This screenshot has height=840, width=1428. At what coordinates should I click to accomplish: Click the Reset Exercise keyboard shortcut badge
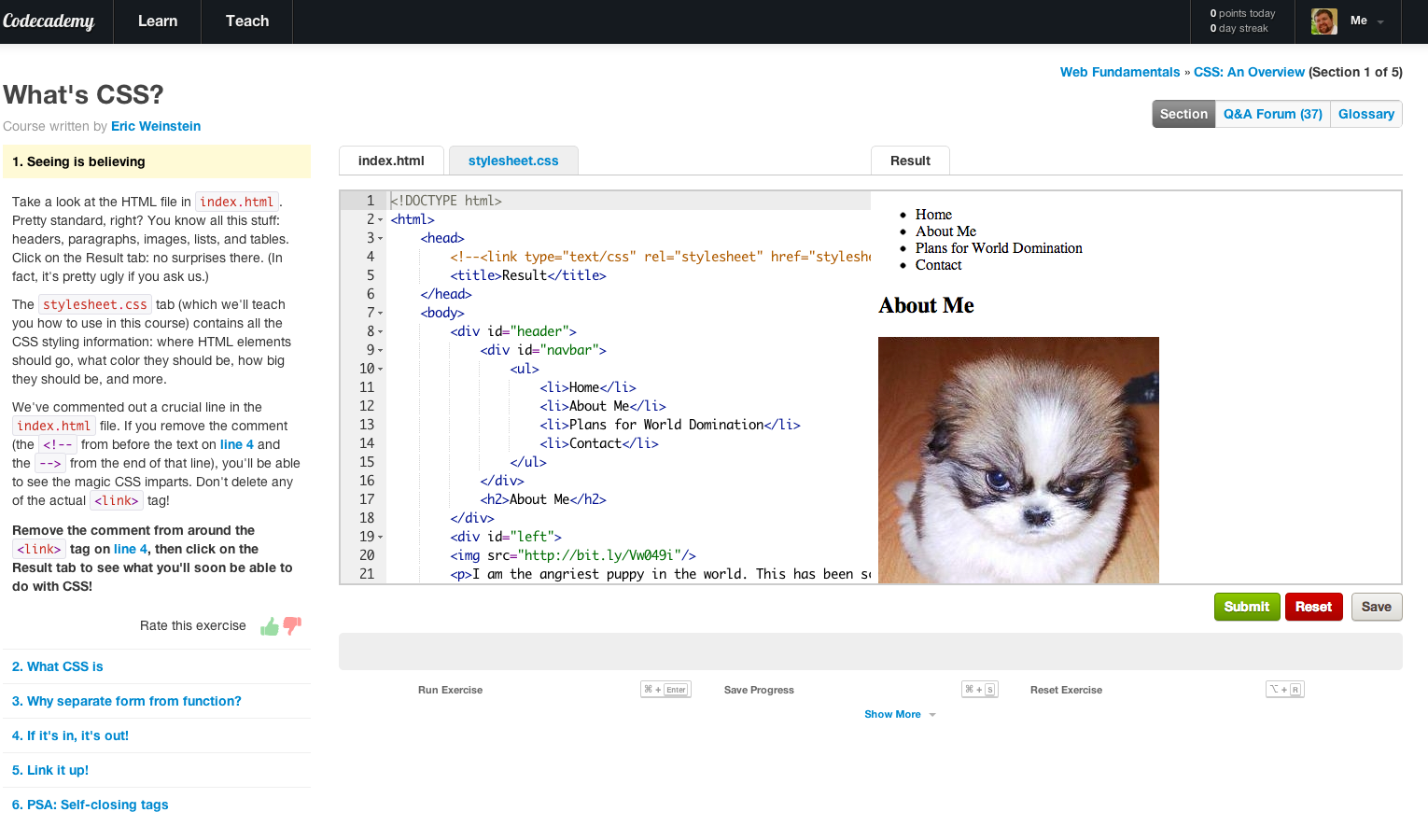[x=1285, y=690]
